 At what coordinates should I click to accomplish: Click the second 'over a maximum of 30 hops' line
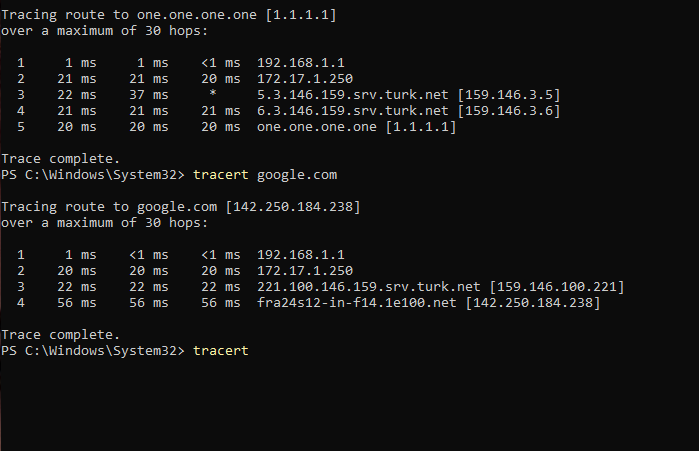[104, 223]
